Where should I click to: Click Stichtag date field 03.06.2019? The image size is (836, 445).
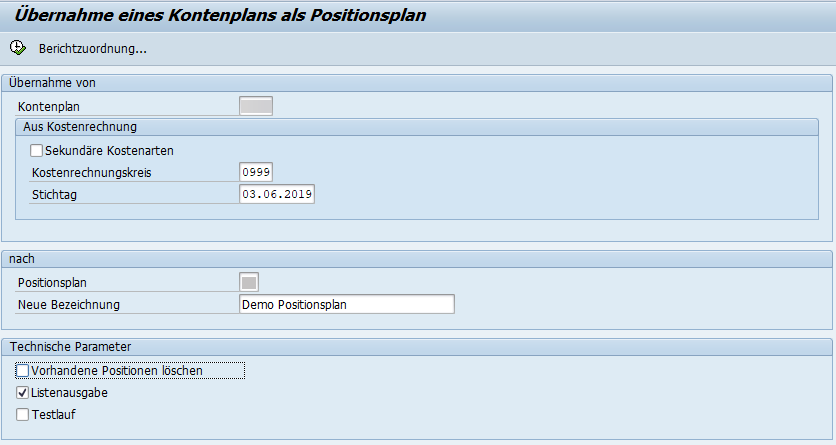tap(277, 194)
